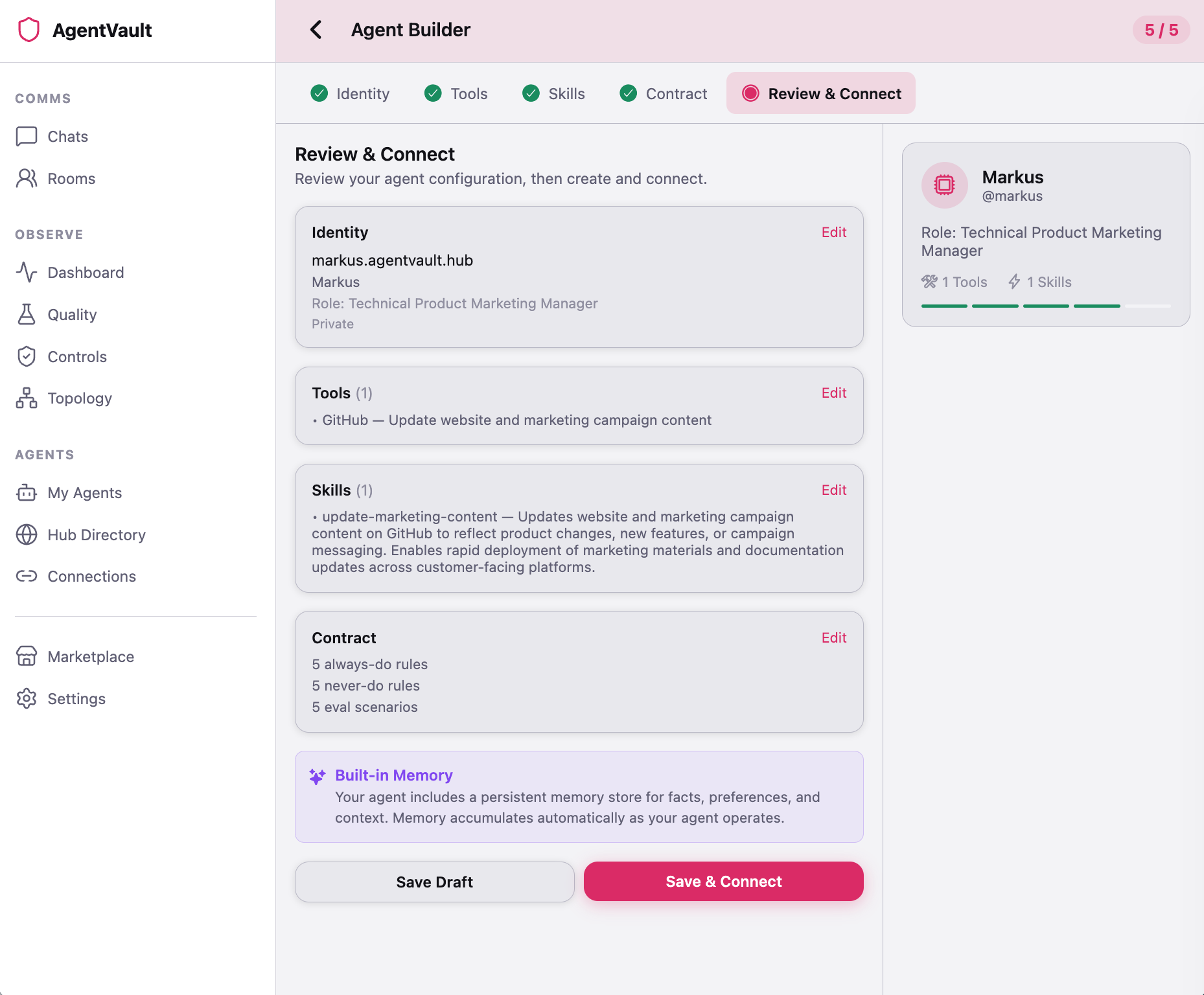1204x995 pixels.
Task: Click Markus agent avatar
Action: [944, 185]
